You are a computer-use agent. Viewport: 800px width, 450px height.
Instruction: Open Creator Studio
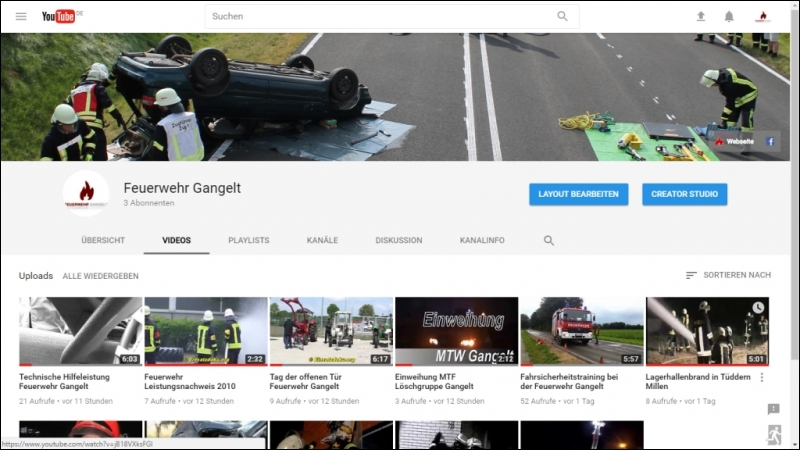pyautogui.click(x=685, y=194)
